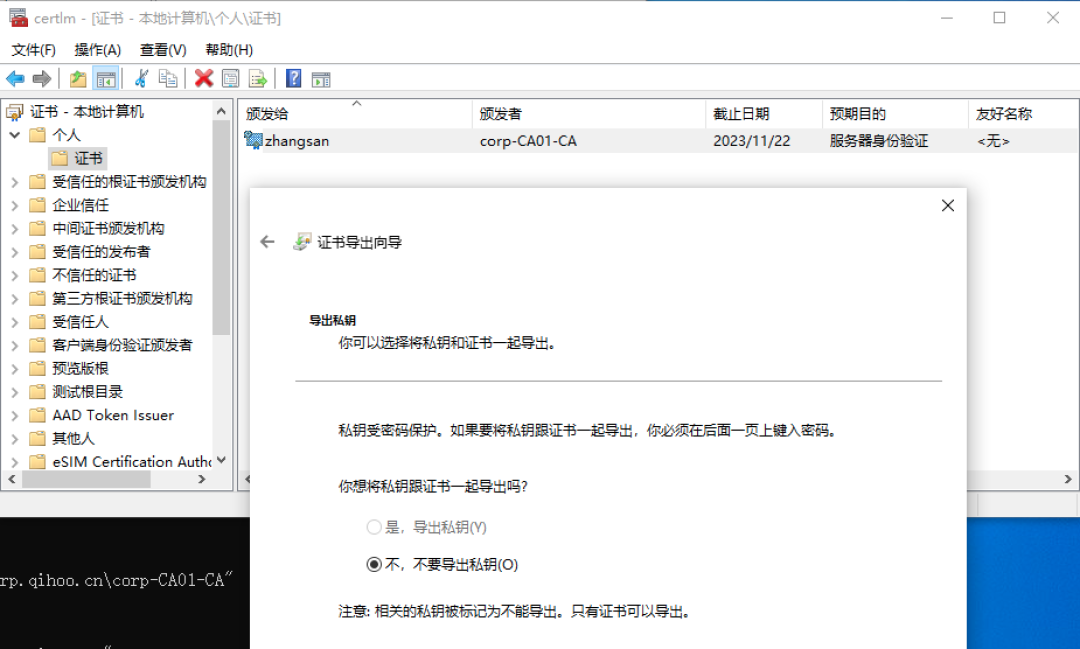This screenshot has width=1080, height=649.
Task: Select 不，要导出私钥 radio button
Action: [x=374, y=564]
